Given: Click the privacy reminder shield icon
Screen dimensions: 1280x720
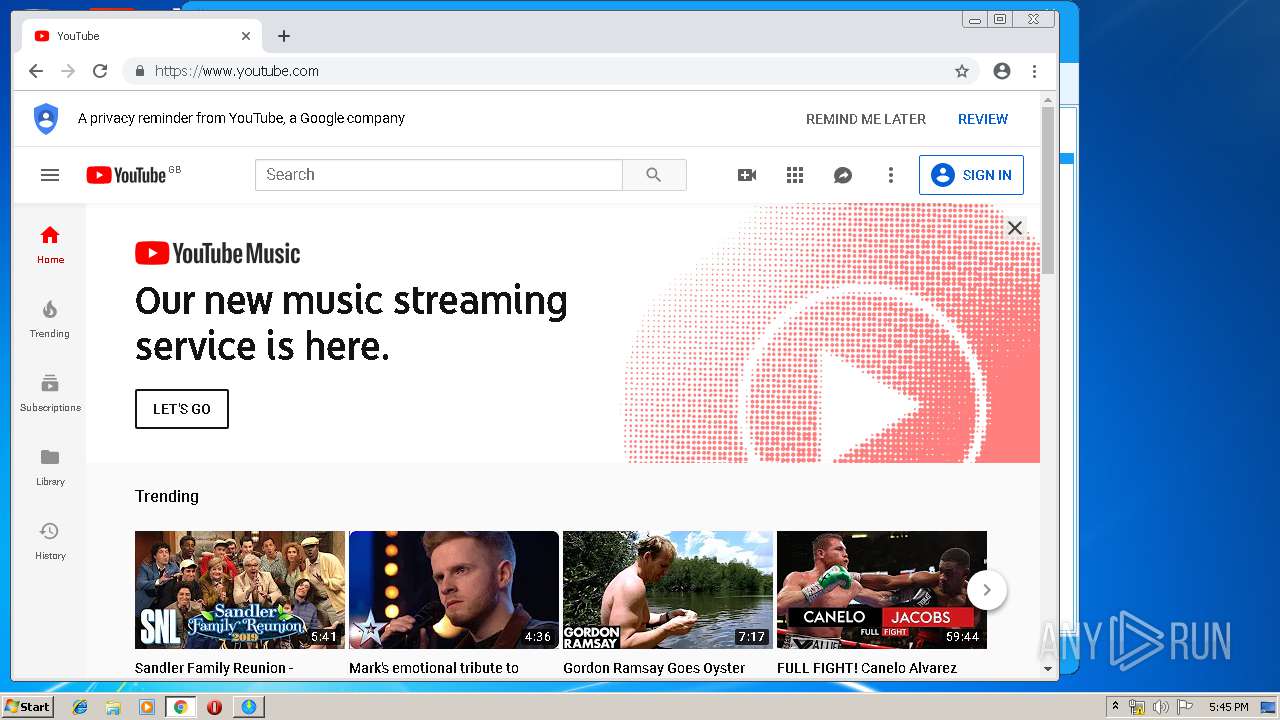Looking at the screenshot, I should click(x=46, y=118).
